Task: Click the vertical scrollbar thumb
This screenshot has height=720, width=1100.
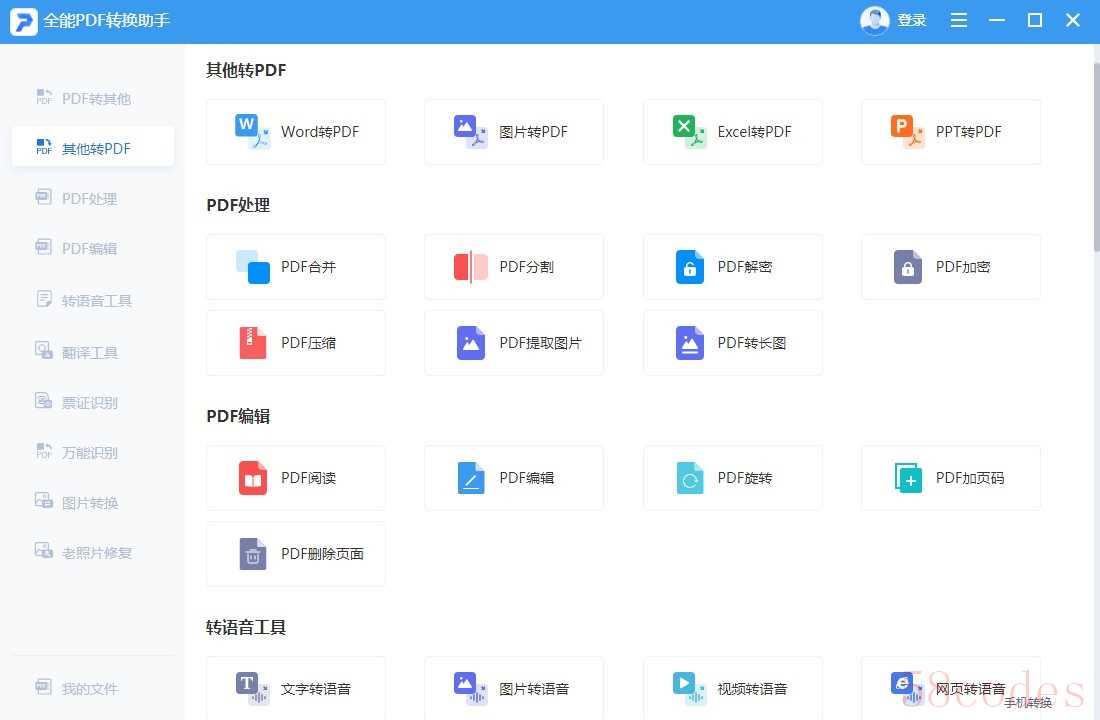Action: tap(1096, 156)
